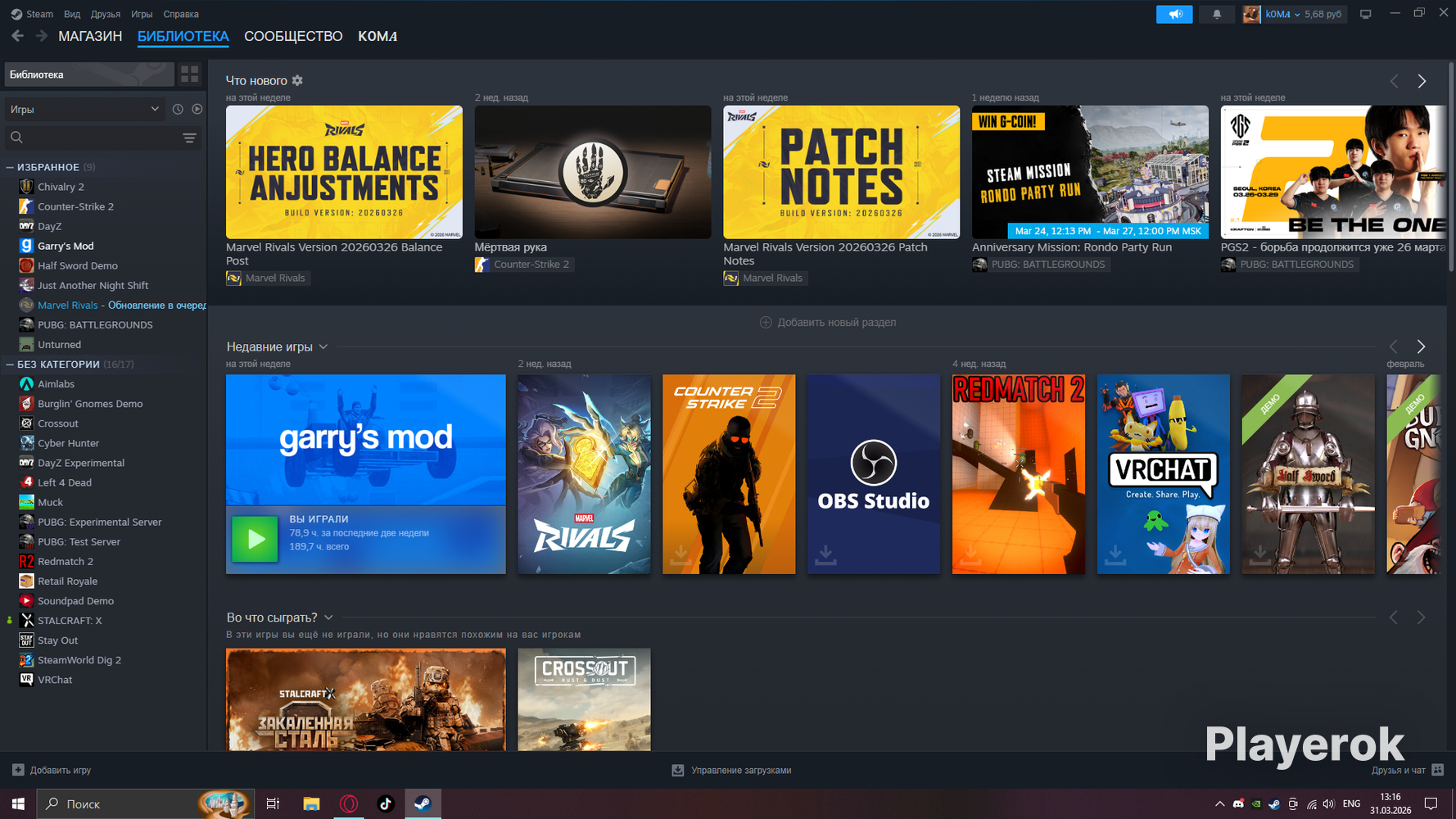Image resolution: width=1456 pixels, height=819 pixels.
Task: Open Task View on the taskbar
Action: point(274,803)
